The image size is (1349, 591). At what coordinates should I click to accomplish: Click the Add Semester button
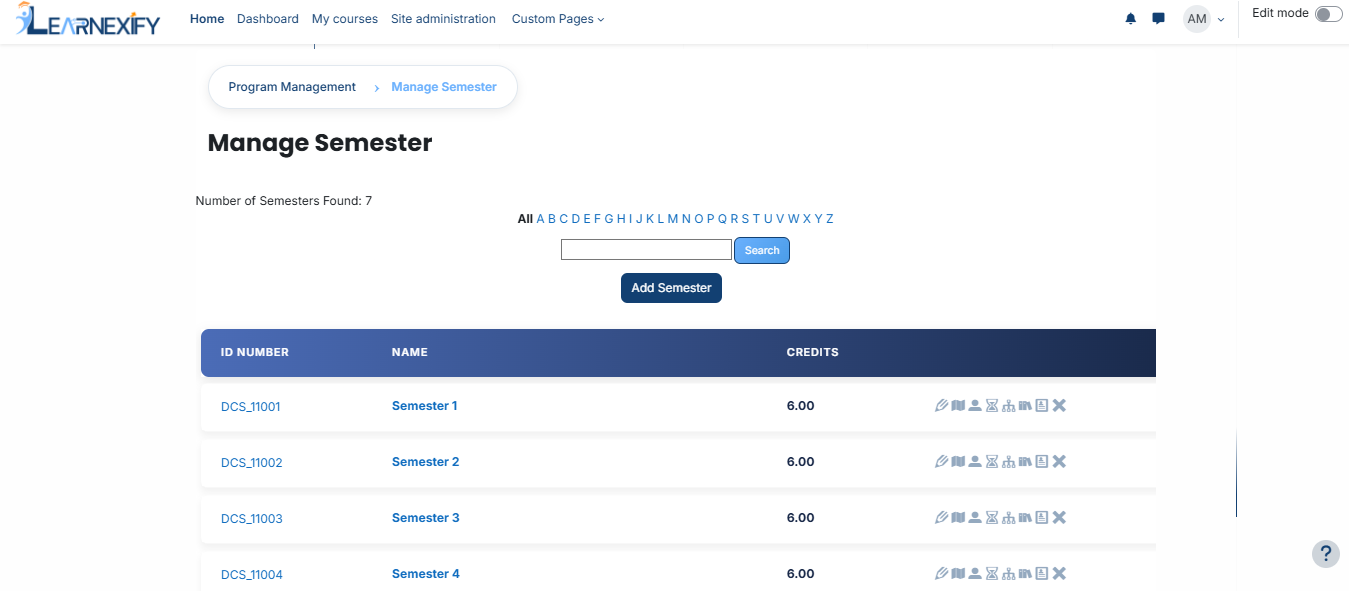671,288
